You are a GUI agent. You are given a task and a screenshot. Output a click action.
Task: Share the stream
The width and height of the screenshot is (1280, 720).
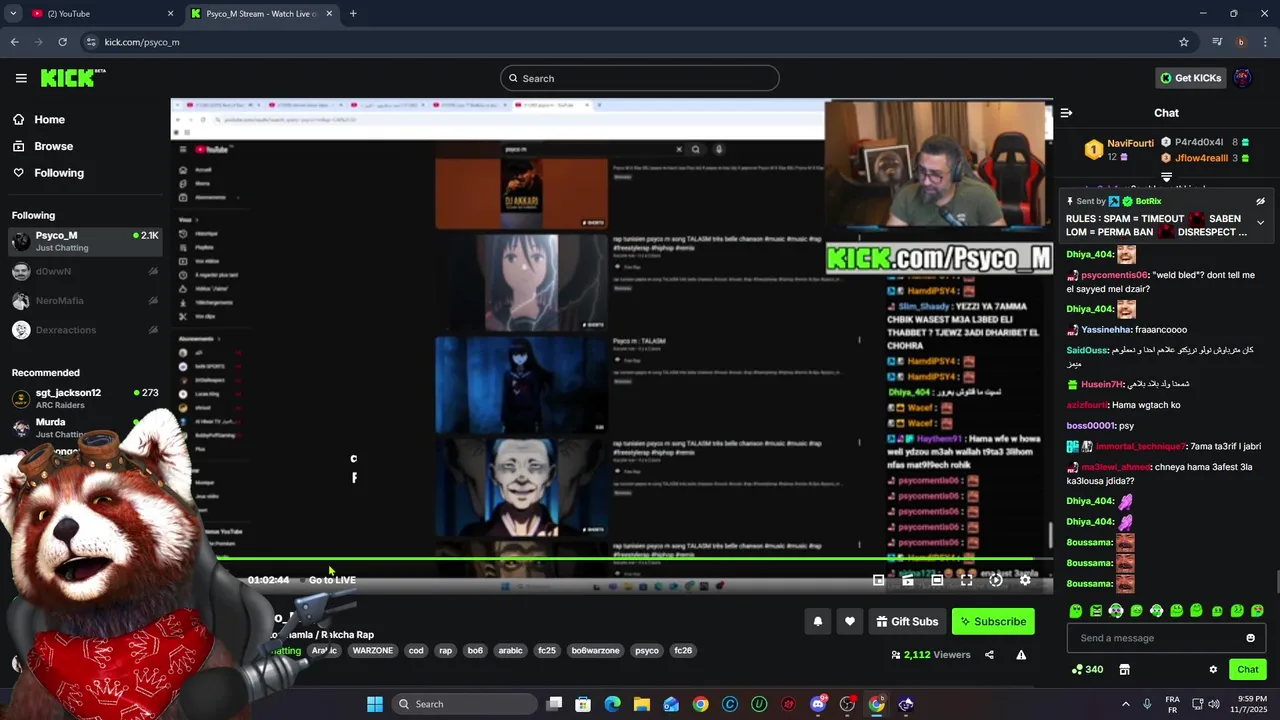989,655
